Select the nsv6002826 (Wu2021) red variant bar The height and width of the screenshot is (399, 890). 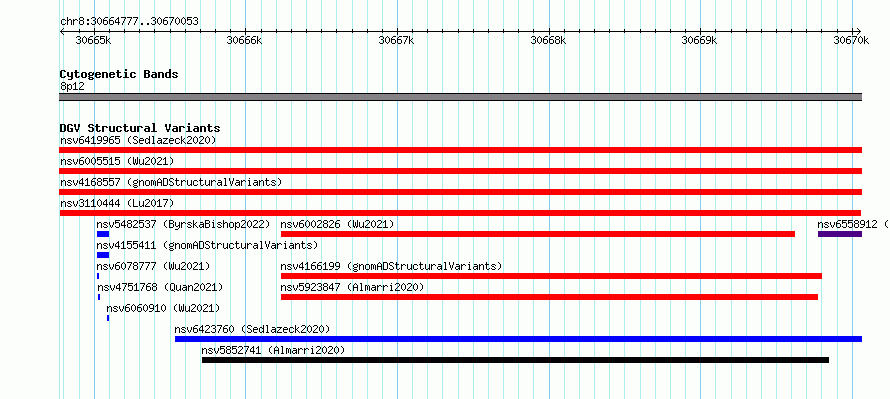pyautogui.click(x=538, y=234)
